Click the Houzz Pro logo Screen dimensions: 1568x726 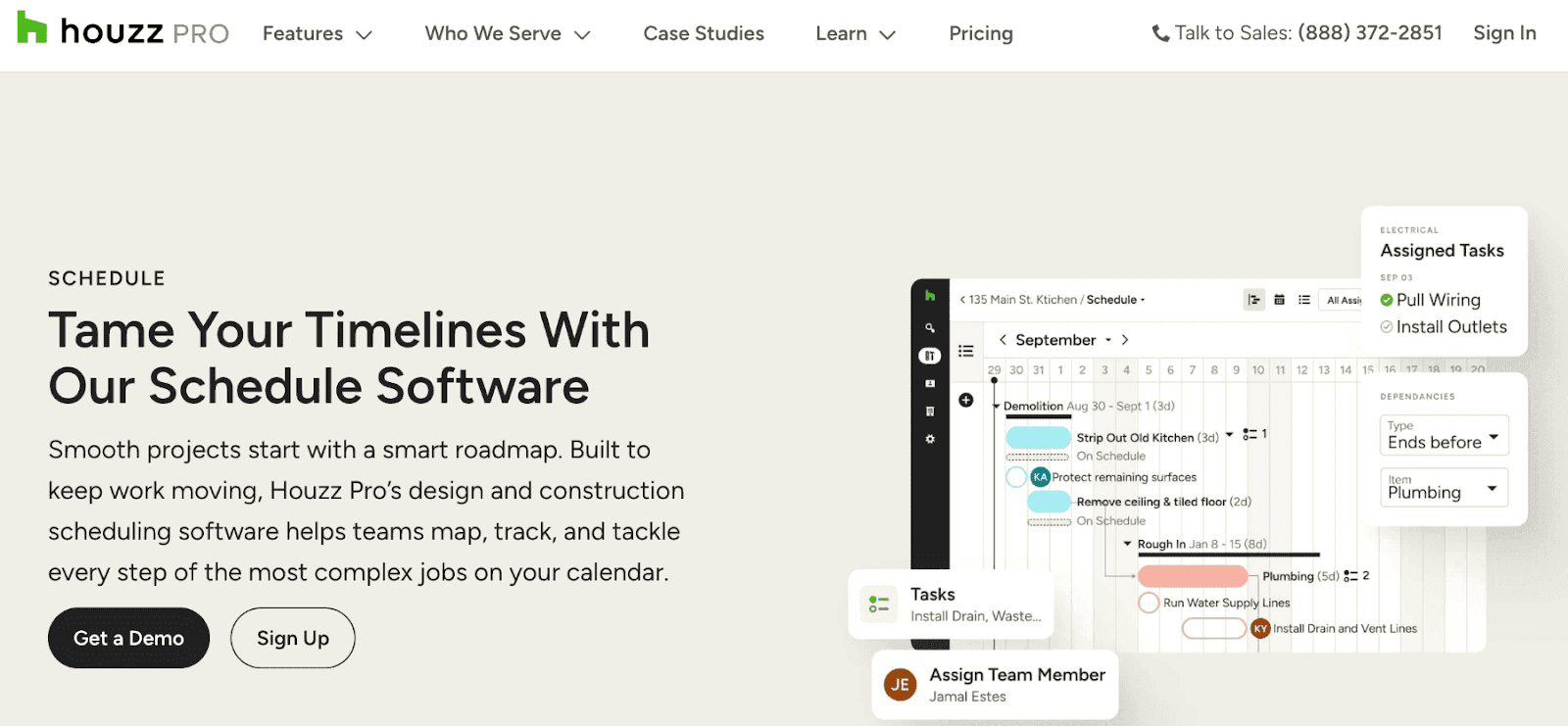pos(123,30)
